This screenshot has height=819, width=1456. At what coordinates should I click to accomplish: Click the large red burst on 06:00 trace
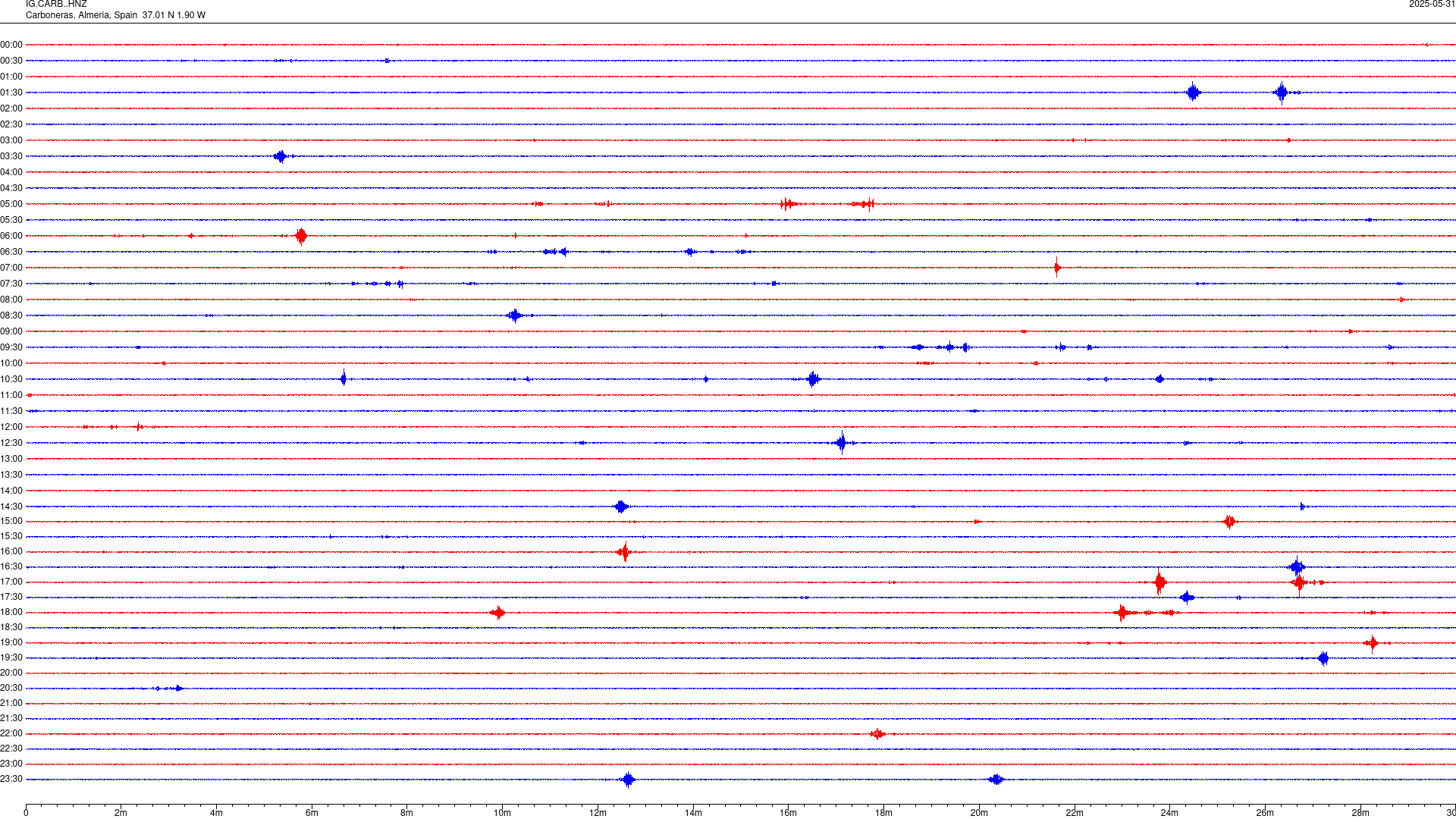[301, 236]
